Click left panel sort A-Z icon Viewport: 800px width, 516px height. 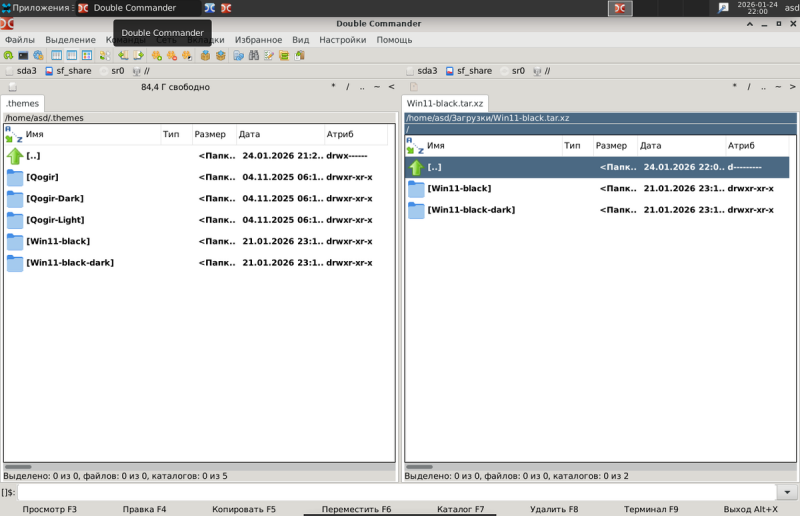(14, 134)
